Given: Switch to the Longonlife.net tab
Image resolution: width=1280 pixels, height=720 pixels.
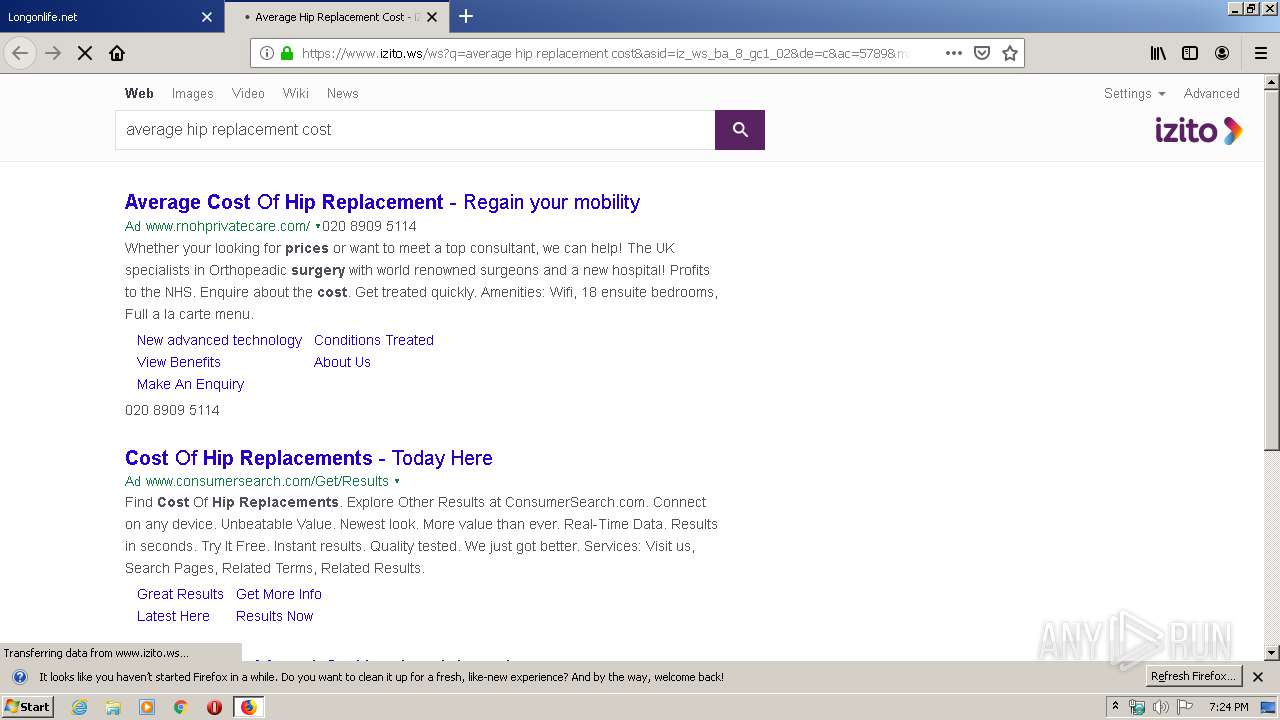Looking at the screenshot, I should [98, 17].
